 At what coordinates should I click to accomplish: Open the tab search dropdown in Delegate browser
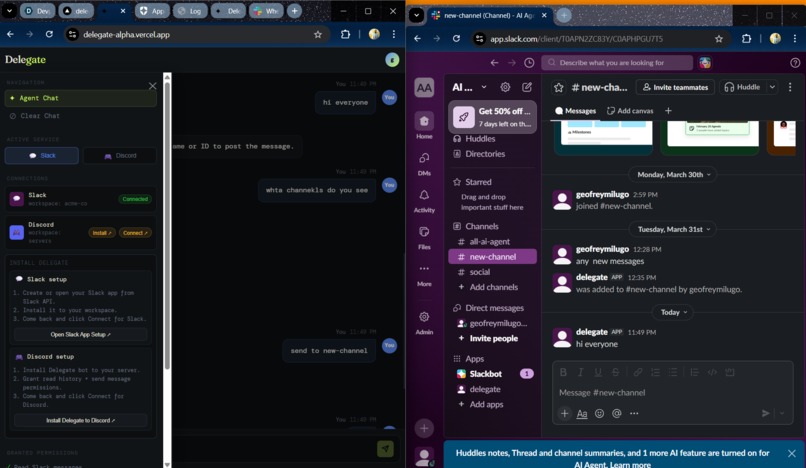click(x=9, y=11)
